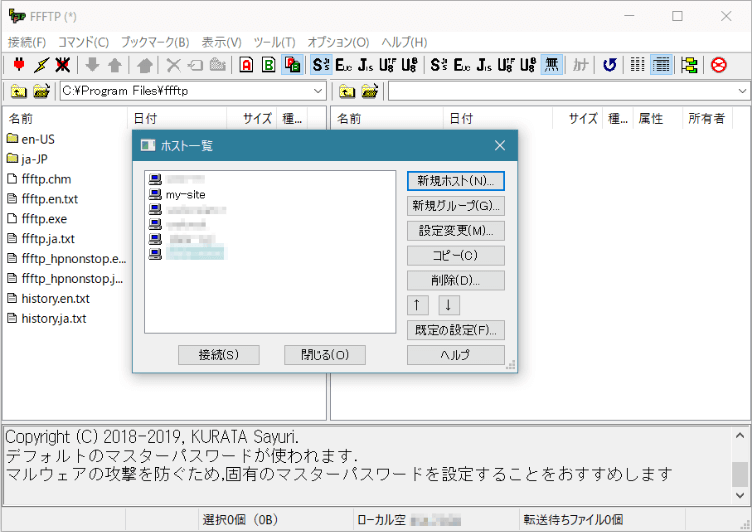752x532 pixels.
Task: Click the 新規ホスト(N)... button
Action: pos(456,181)
